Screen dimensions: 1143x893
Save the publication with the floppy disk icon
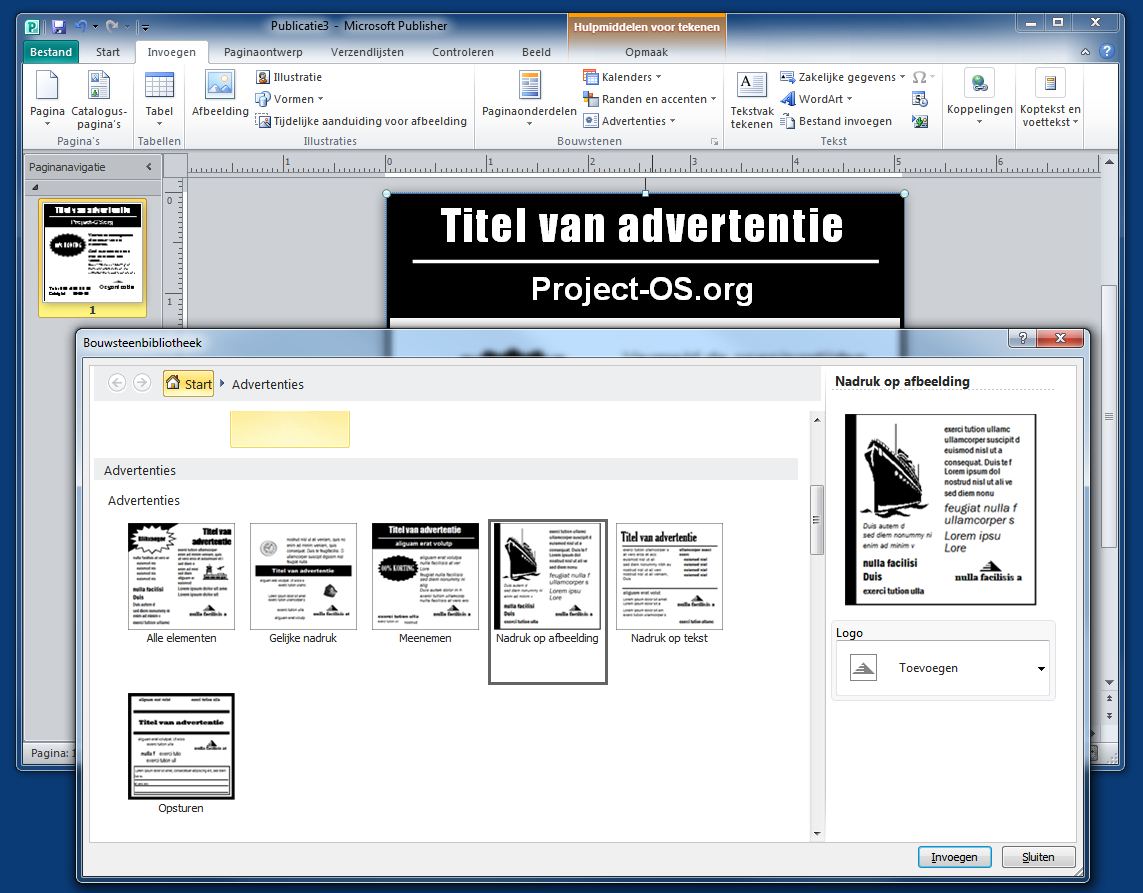(x=58, y=27)
